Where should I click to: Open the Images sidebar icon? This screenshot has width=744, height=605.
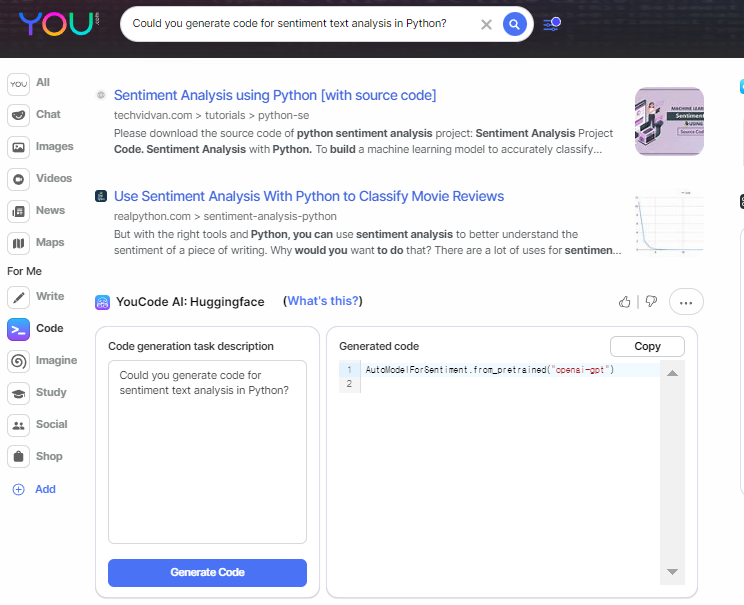[x=19, y=147]
